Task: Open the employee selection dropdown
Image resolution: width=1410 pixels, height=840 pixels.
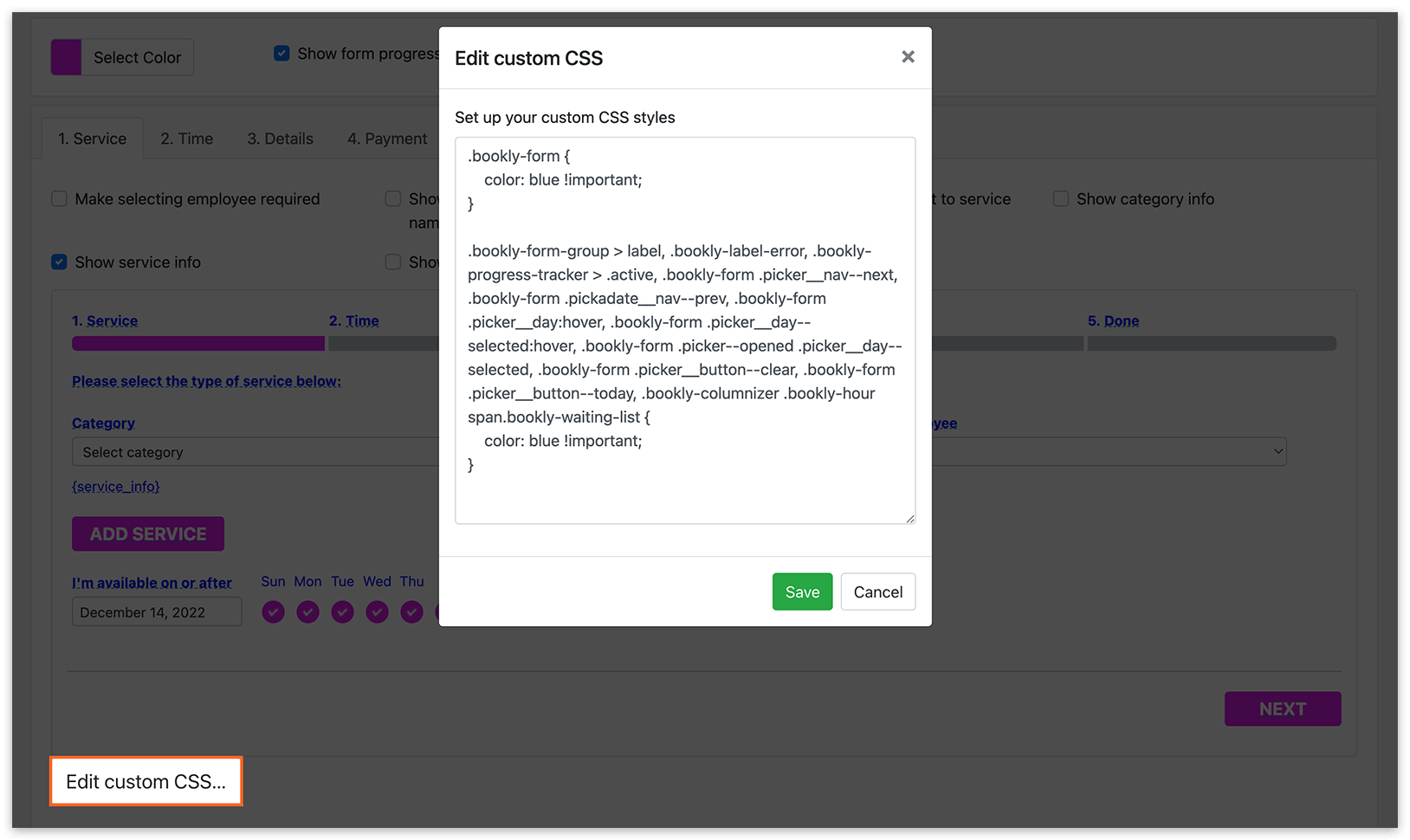Action: 1109,451
